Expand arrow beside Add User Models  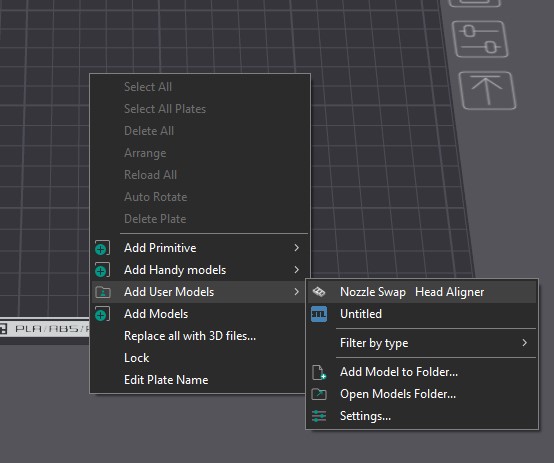coord(297,292)
